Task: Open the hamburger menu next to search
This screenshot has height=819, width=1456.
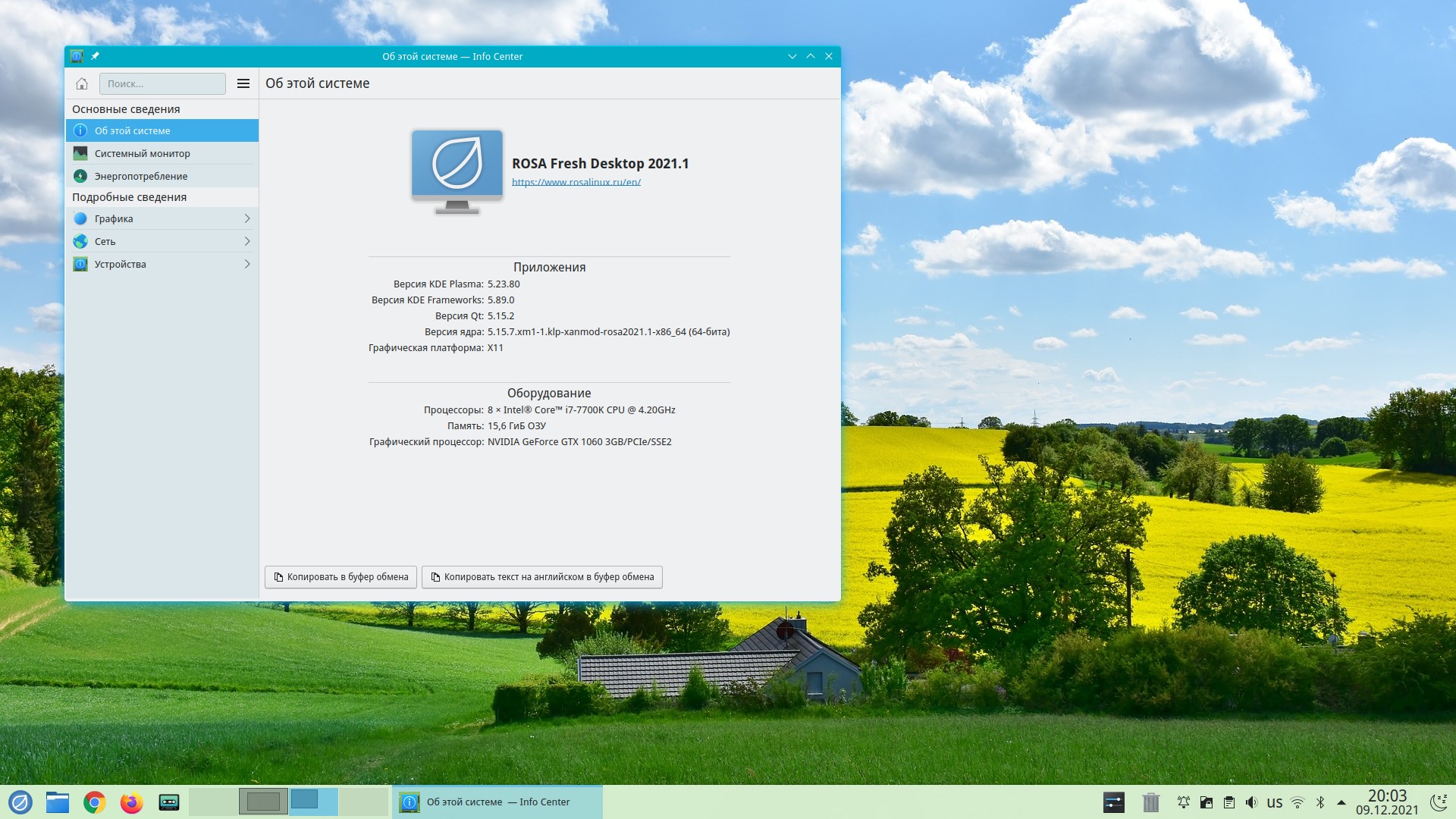Action: click(243, 83)
